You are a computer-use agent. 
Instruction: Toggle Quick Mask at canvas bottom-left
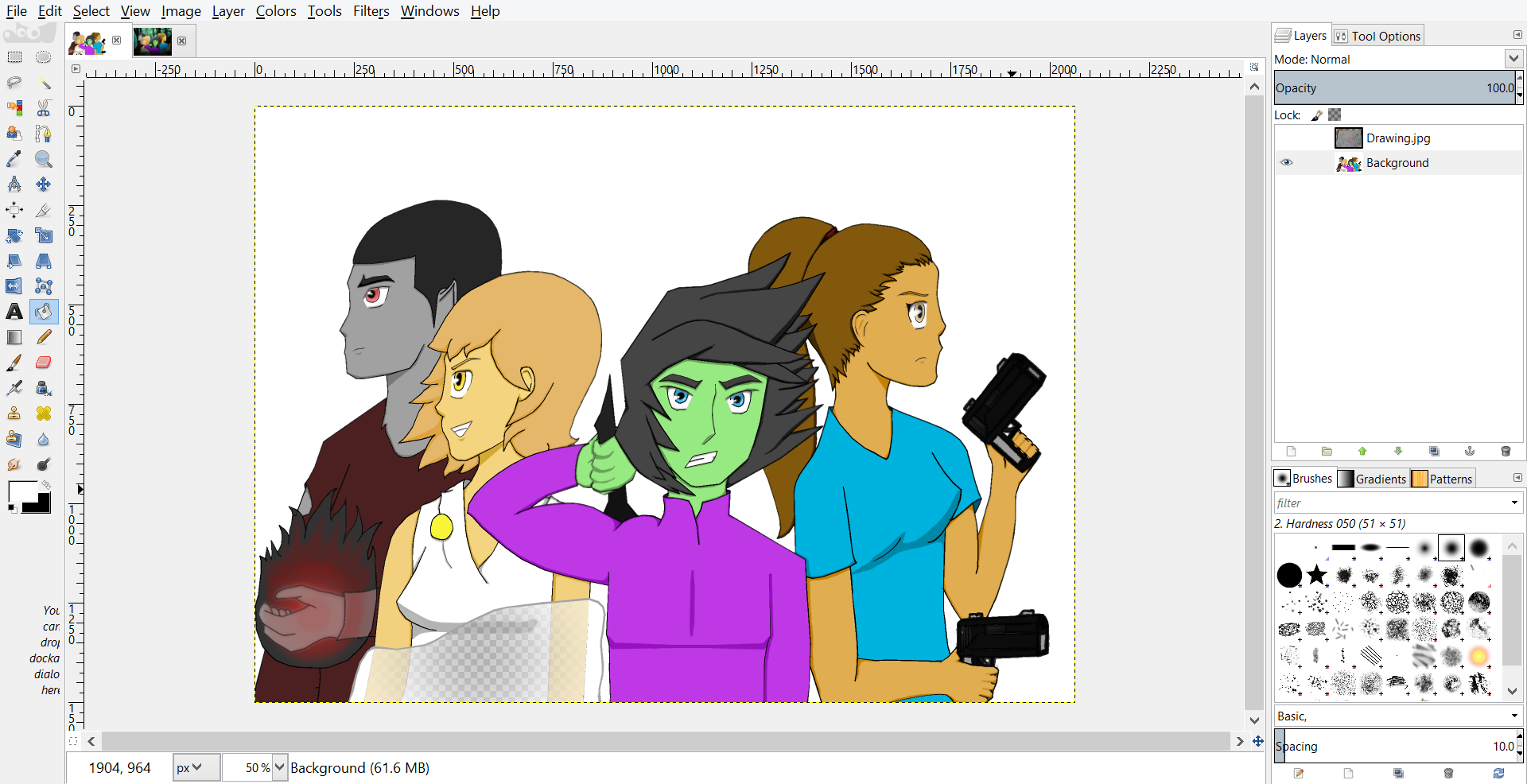point(73,741)
